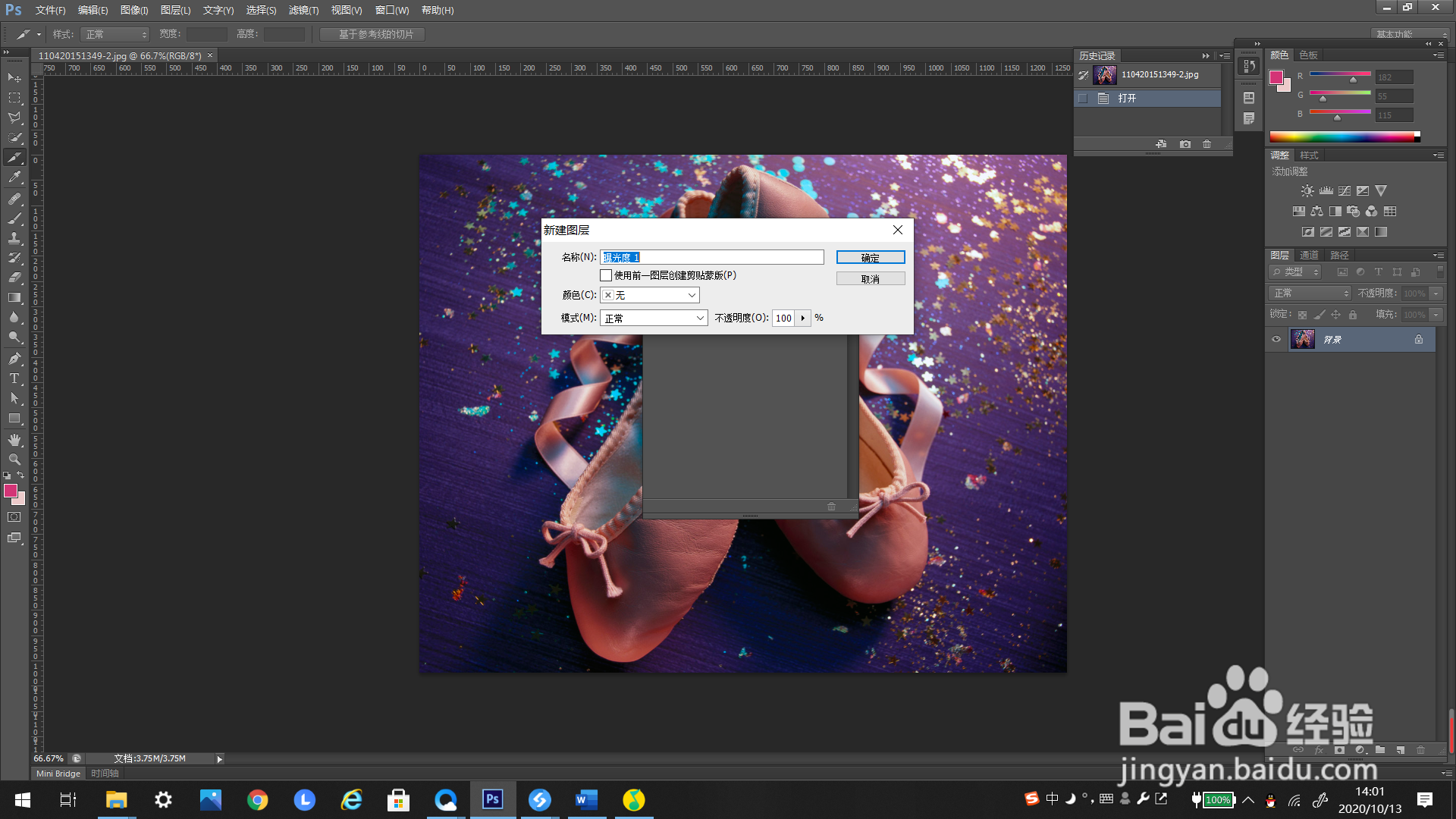Click the camera snapshot icon in History panel

[1185, 144]
